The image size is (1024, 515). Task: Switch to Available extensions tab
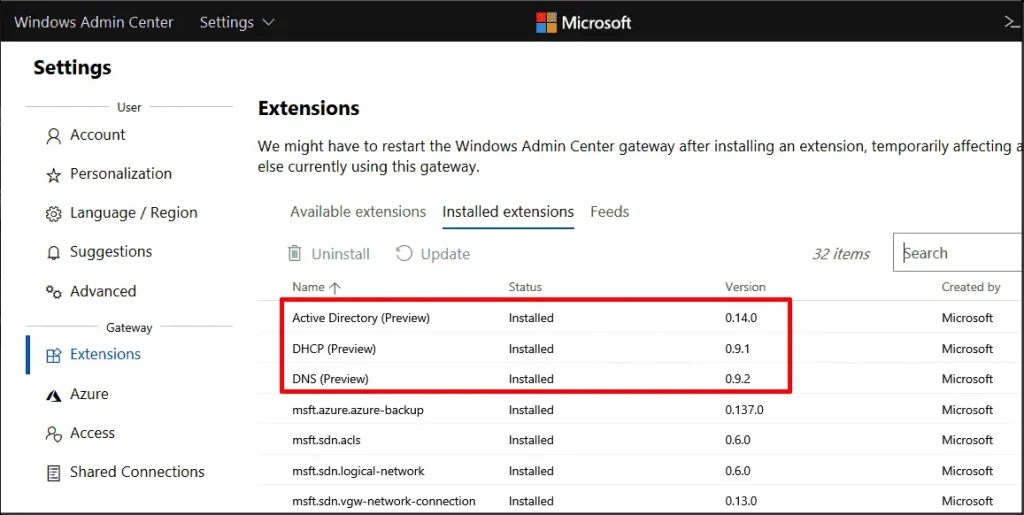click(358, 212)
